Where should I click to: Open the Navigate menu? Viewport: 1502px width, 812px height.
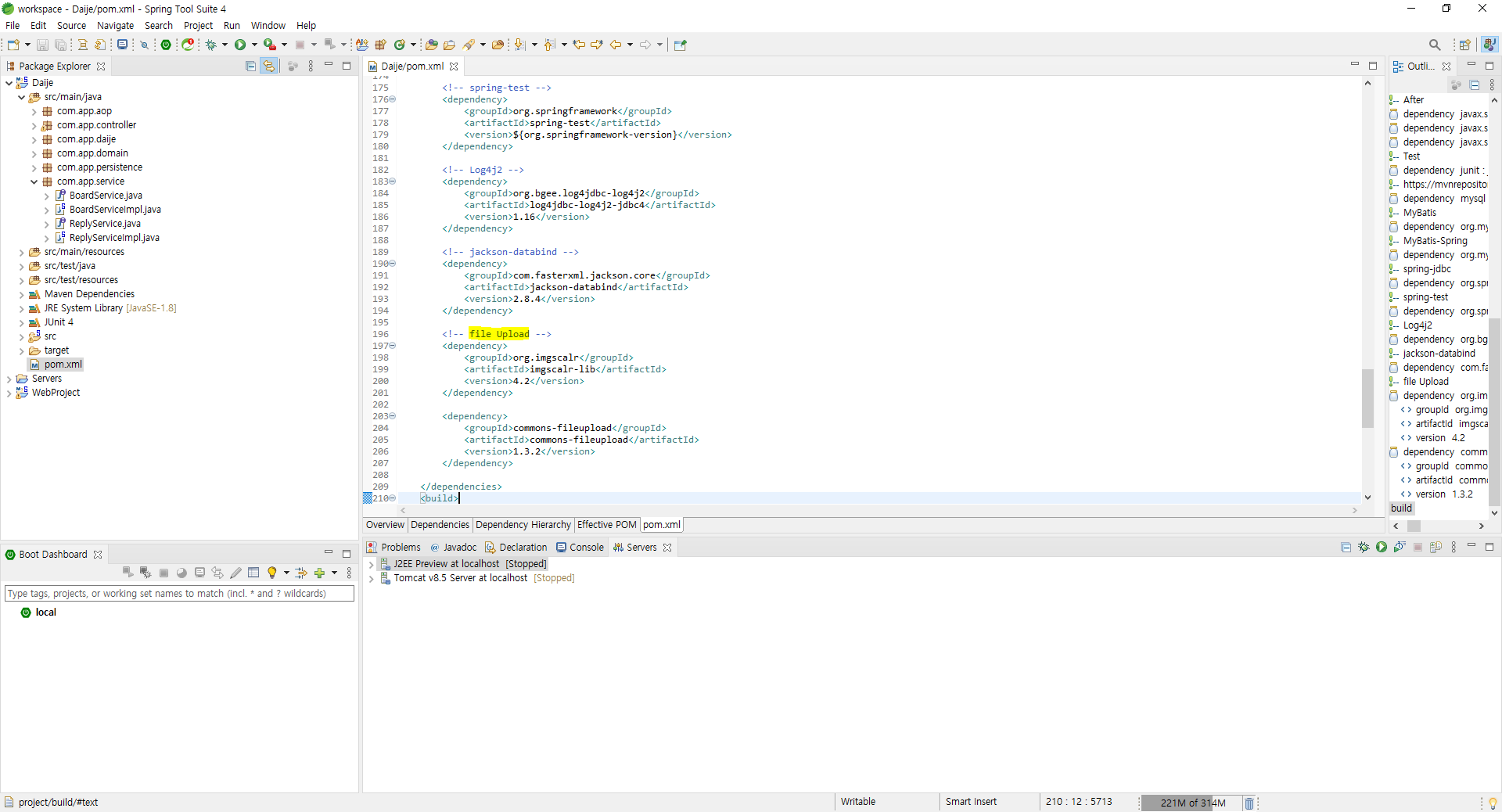coord(115,26)
